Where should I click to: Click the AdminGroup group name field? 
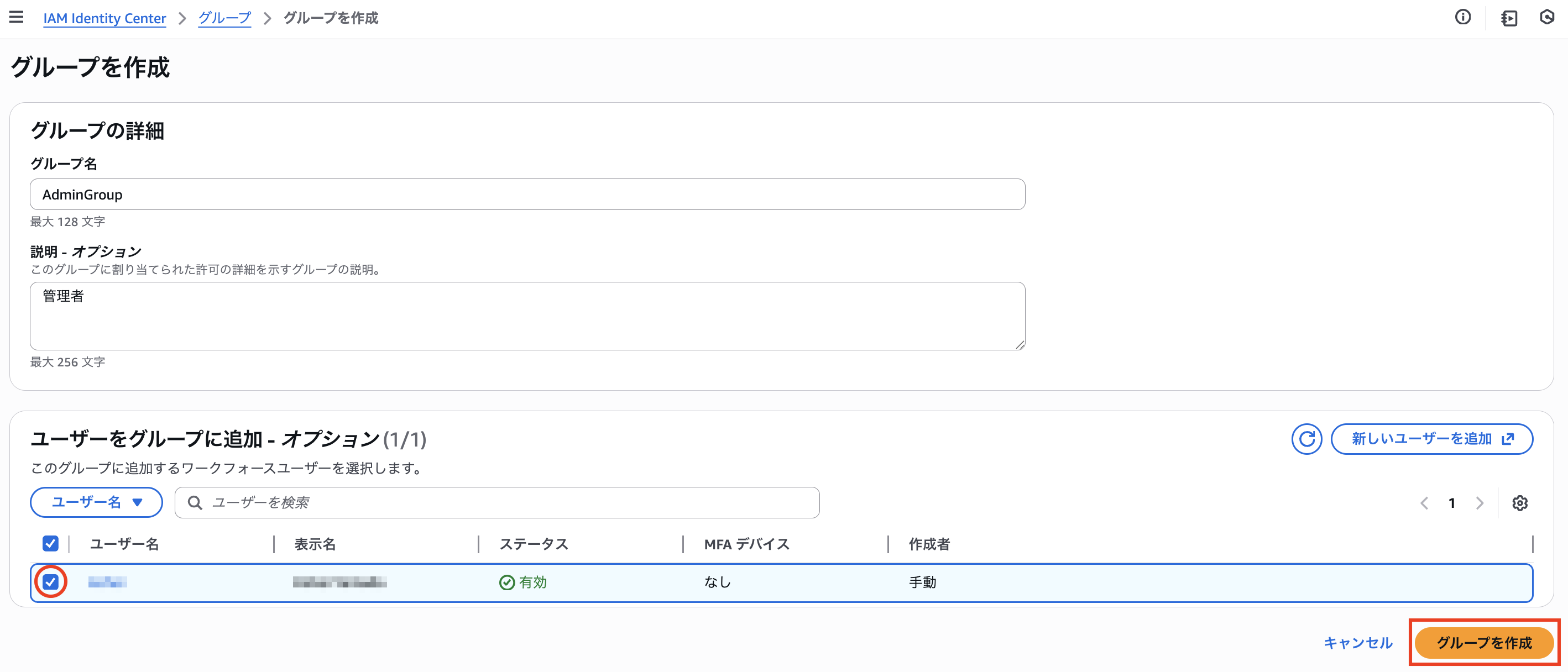coord(526,194)
